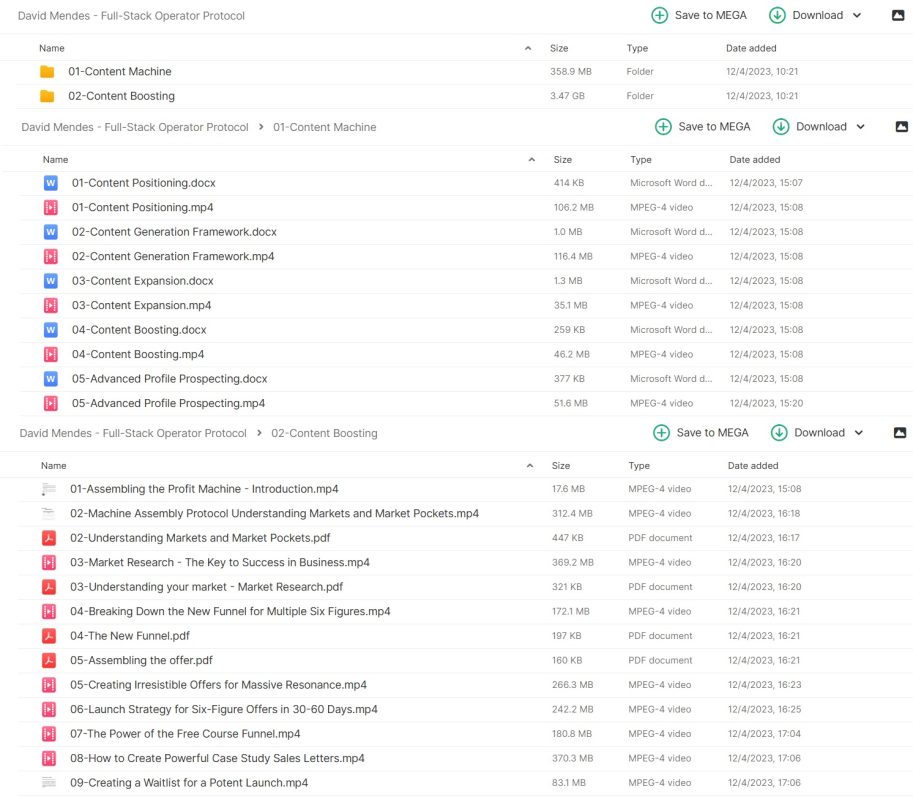Open Download dropdown in 02-Content Boosting section

pos(859,433)
